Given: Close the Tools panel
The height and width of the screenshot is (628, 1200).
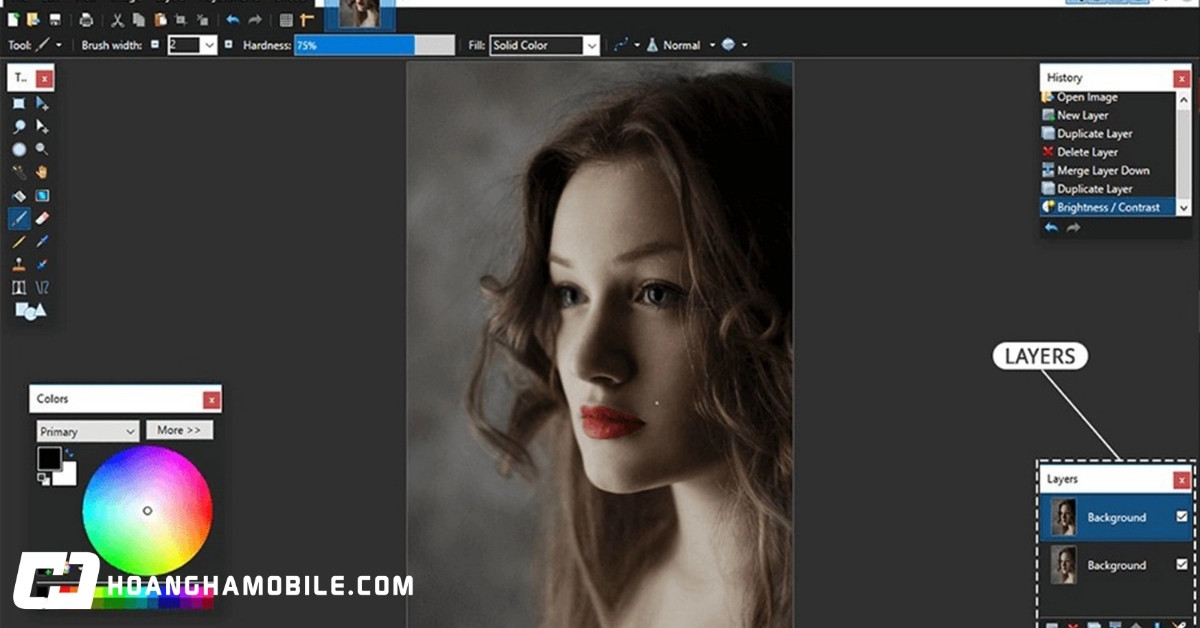Looking at the screenshot, I should [44, 78].
